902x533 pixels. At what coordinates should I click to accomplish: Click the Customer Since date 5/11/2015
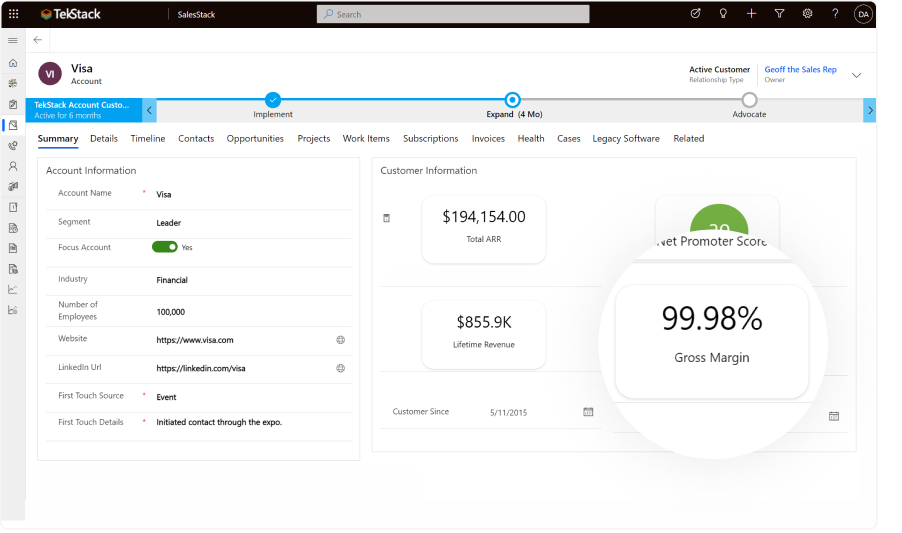pyautogui.click(x=509, y=412)
